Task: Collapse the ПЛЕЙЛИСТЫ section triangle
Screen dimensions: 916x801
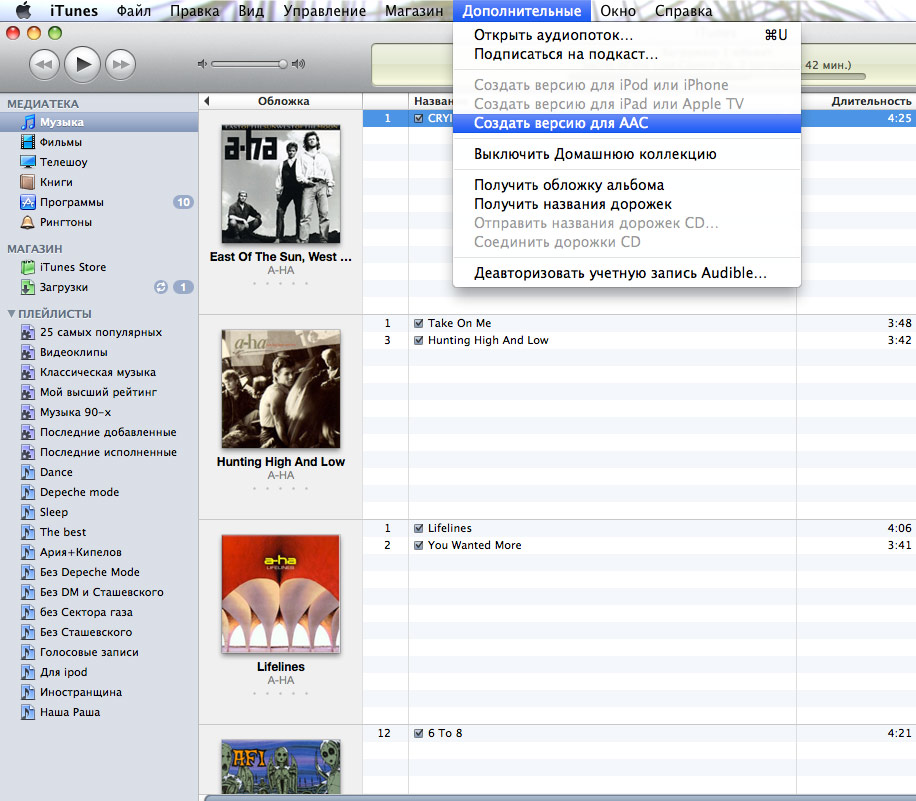Action: pos(11,314)
